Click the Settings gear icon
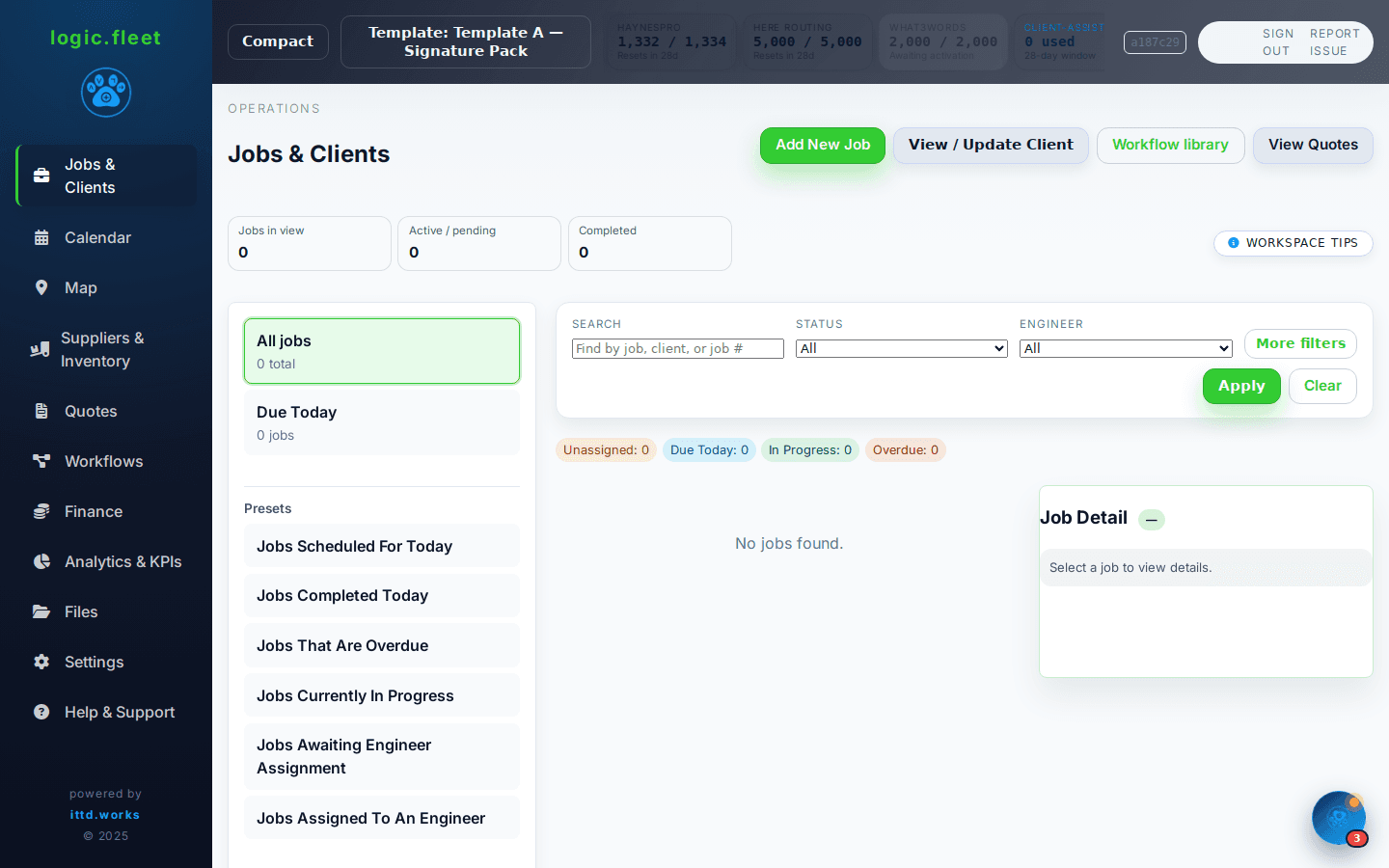 pos(41,662)
